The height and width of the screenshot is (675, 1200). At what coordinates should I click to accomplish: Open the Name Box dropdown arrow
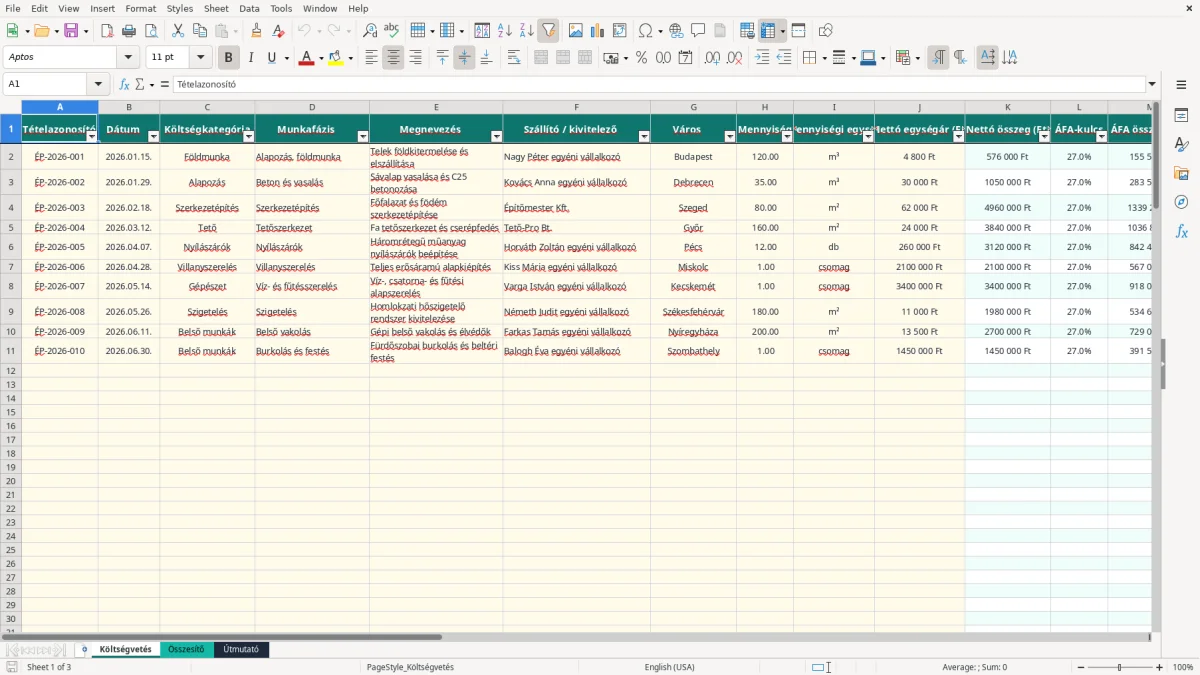98,84
